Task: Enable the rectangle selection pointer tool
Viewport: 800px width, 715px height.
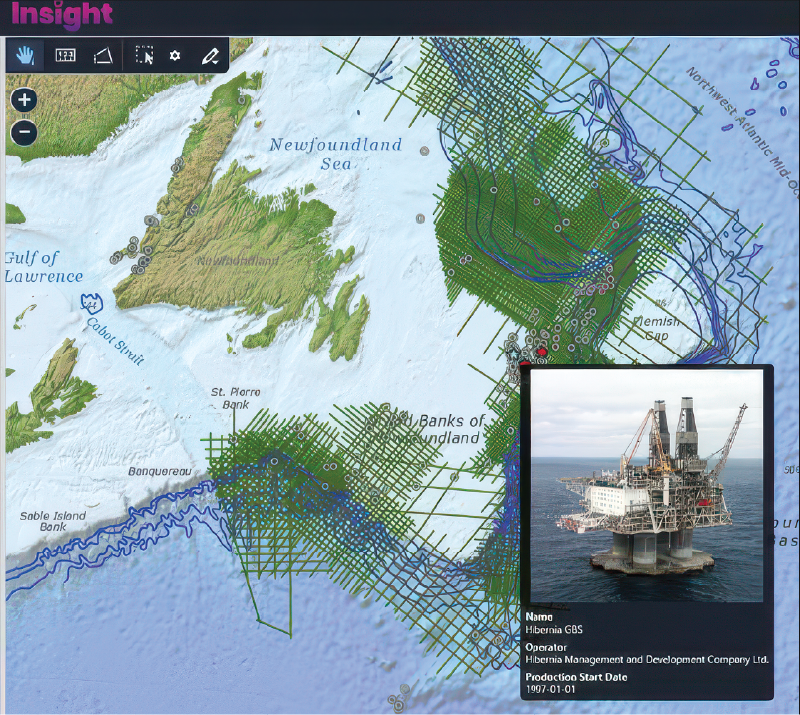Action: click(145, 56)
